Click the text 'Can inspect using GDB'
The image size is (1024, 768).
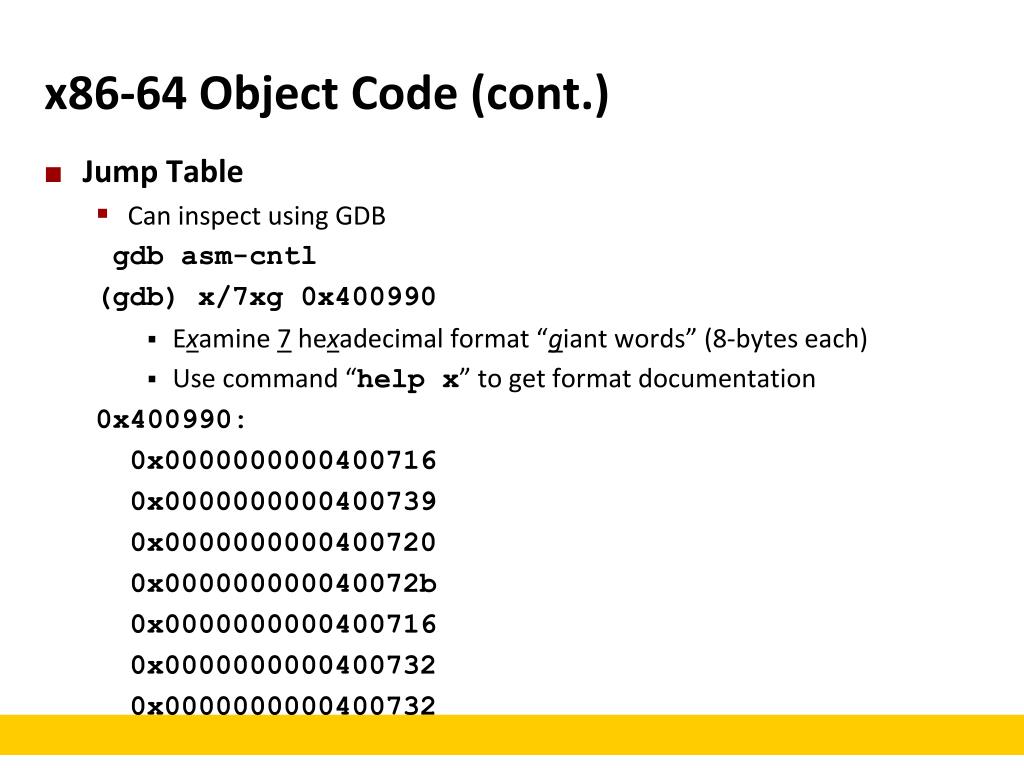(x=256, y=216)
